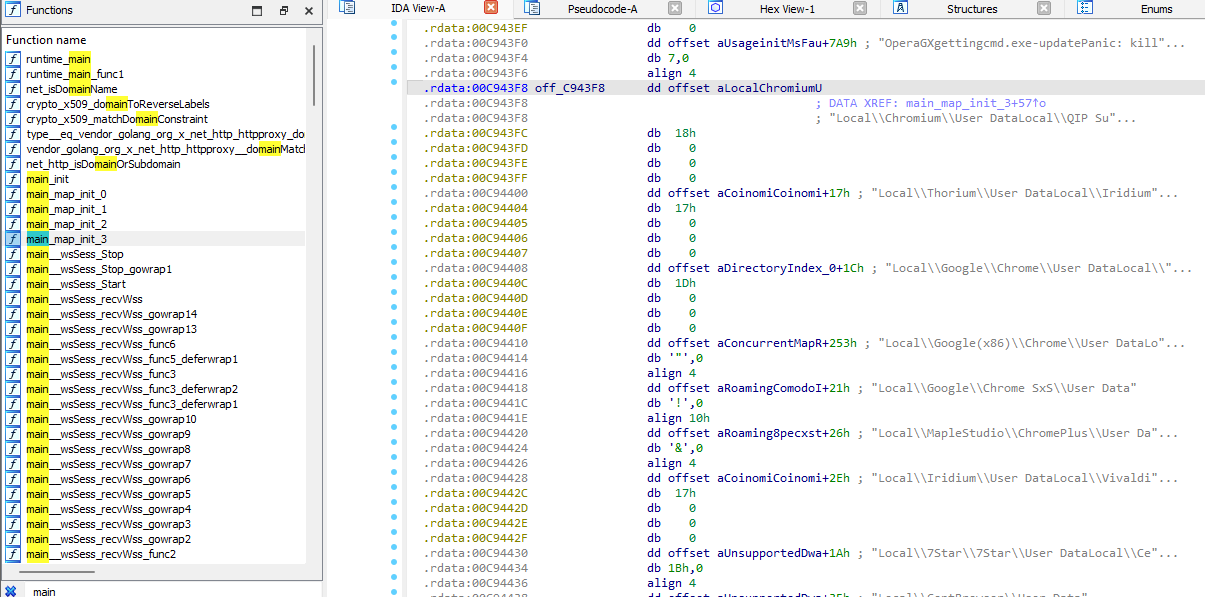Viewport: 1205px width, 597px height.
Task: Click the off_C943F8 label
Action: [x=570, y=88]
